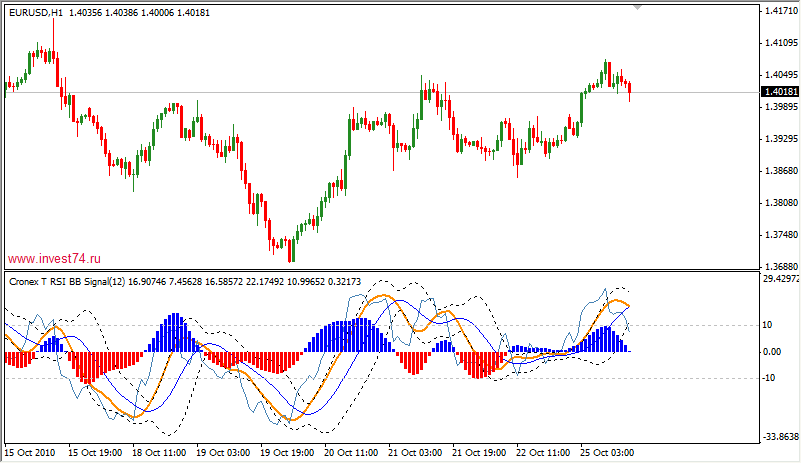Screen dimensions: 801x463
Task: Click the 15 Oct 2010 date label
Action: [x=31, y=453]
